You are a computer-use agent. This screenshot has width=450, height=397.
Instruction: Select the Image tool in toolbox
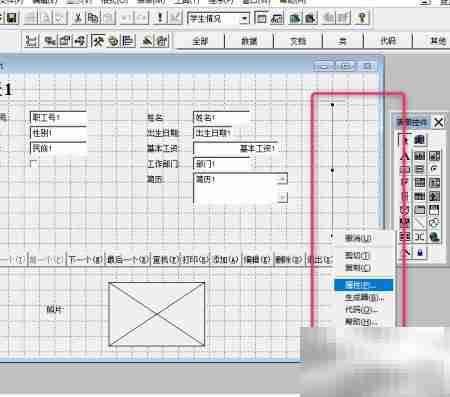[434, 196]
